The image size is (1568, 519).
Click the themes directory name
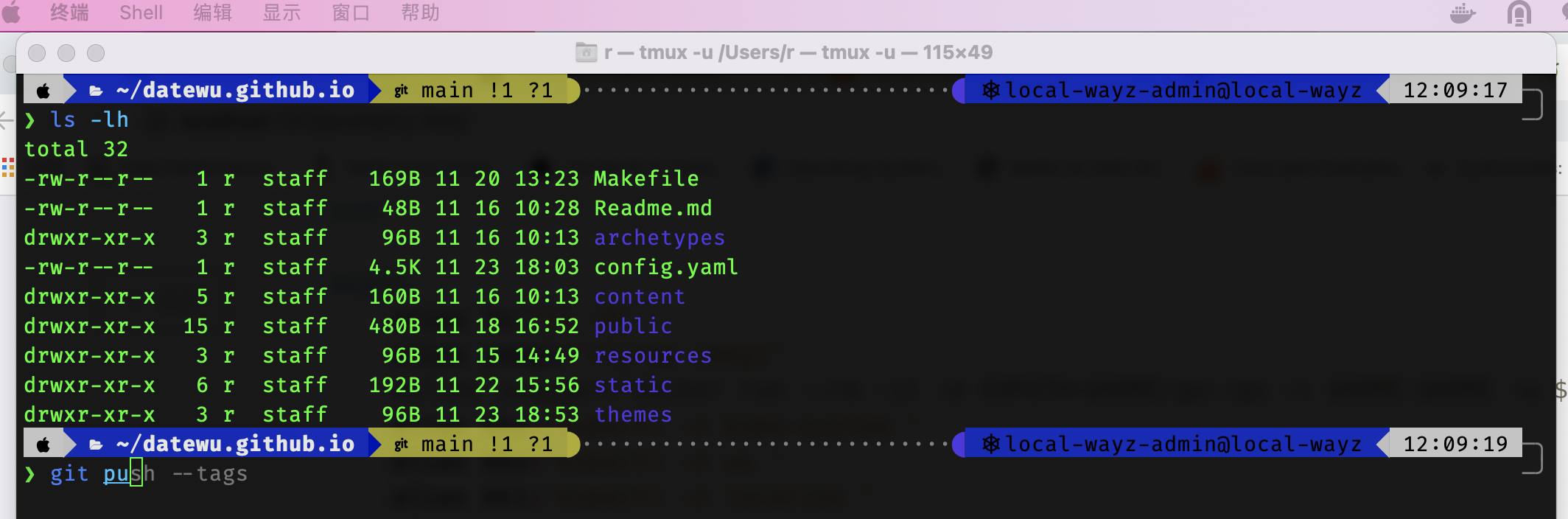point(633,414)
